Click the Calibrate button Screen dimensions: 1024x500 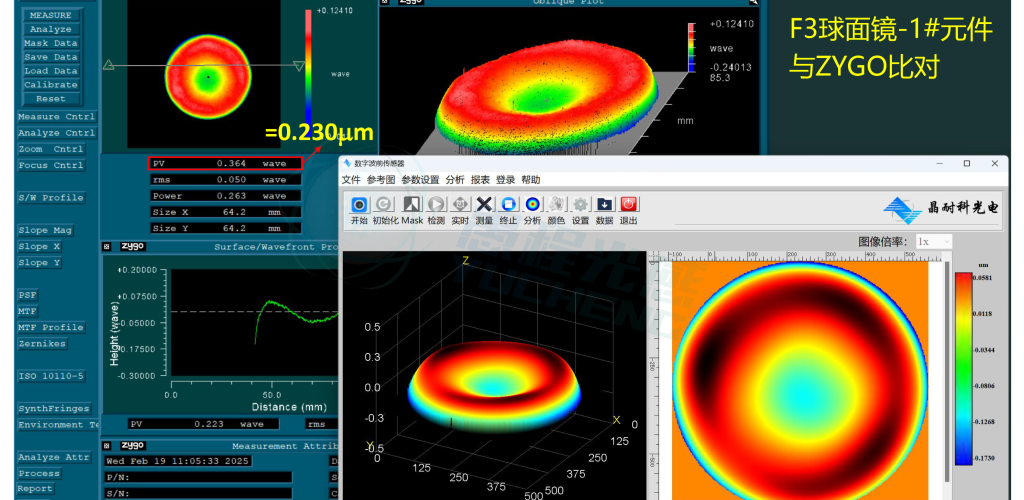51,85
